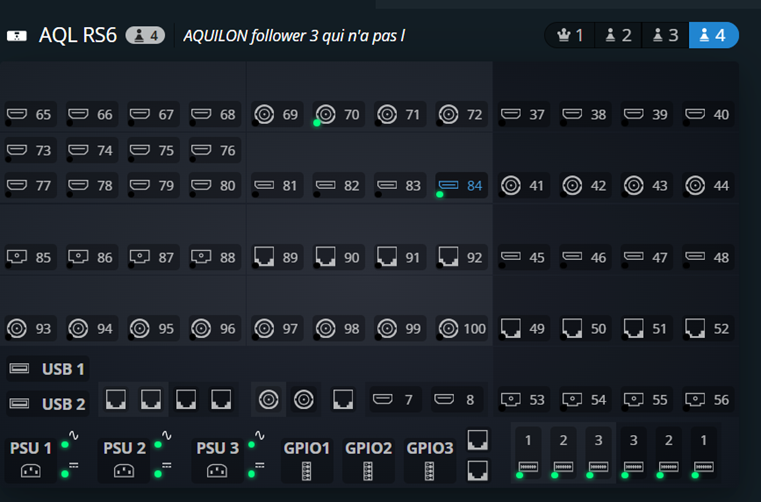Switch to the master device tab 1
The width and height of the screenshot is (761, 502).
(x=571, y=35)
